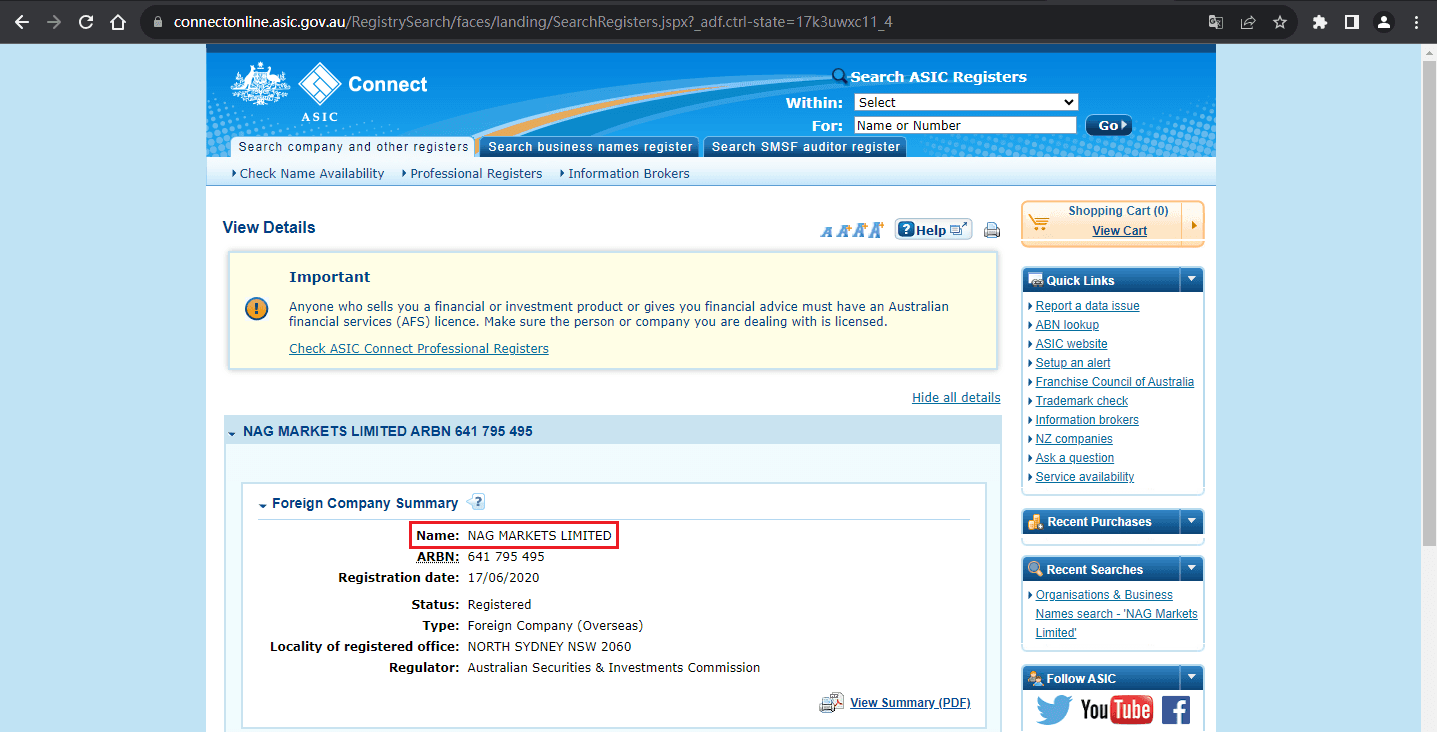
Task: Open the ASIC website quick link
Action: (x=1071, y=344)
